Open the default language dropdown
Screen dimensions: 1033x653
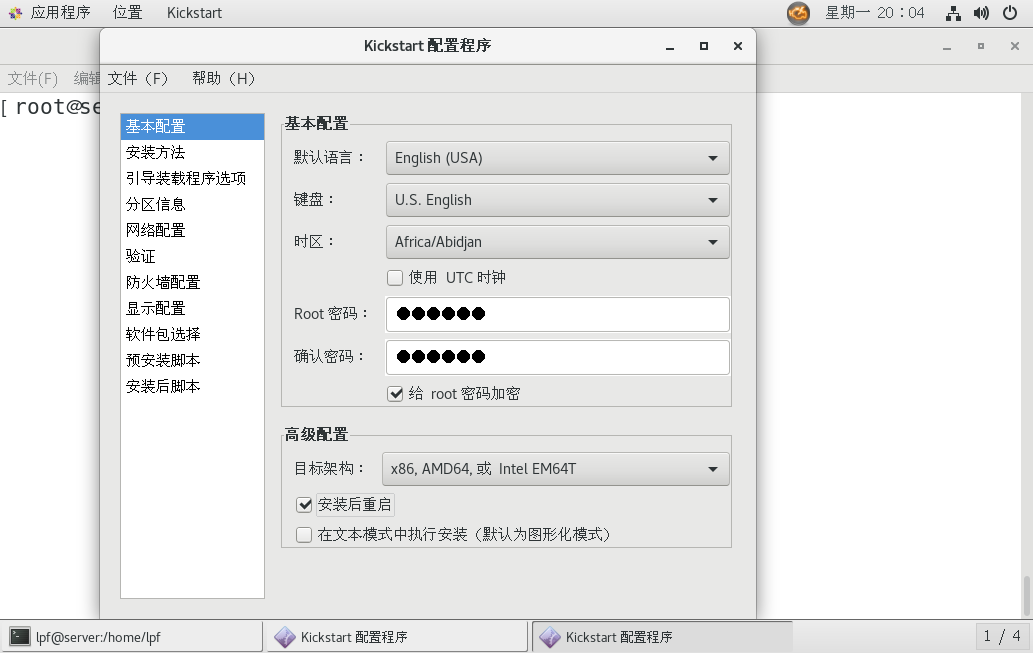coord(557,158)
